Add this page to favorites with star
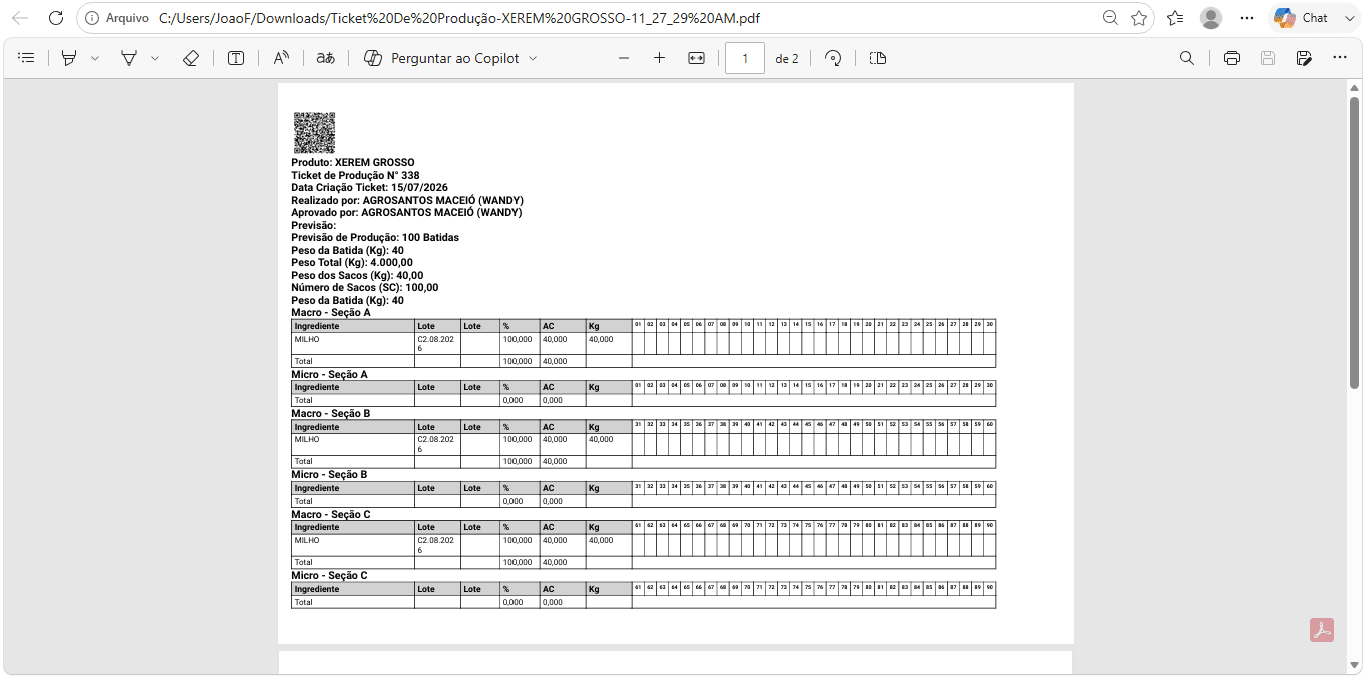Screen dimensions: 1365x676 point(1139,18)
